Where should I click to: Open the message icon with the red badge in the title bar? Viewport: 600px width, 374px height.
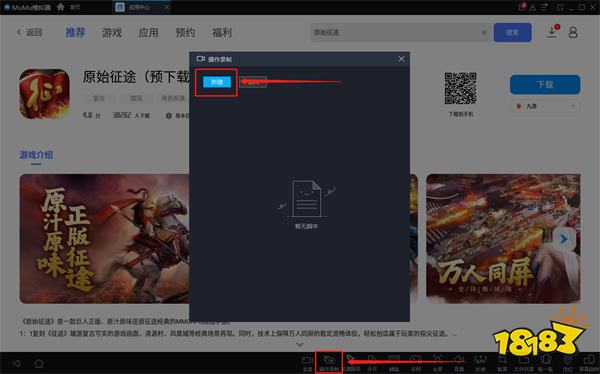[x=522, y=7]
